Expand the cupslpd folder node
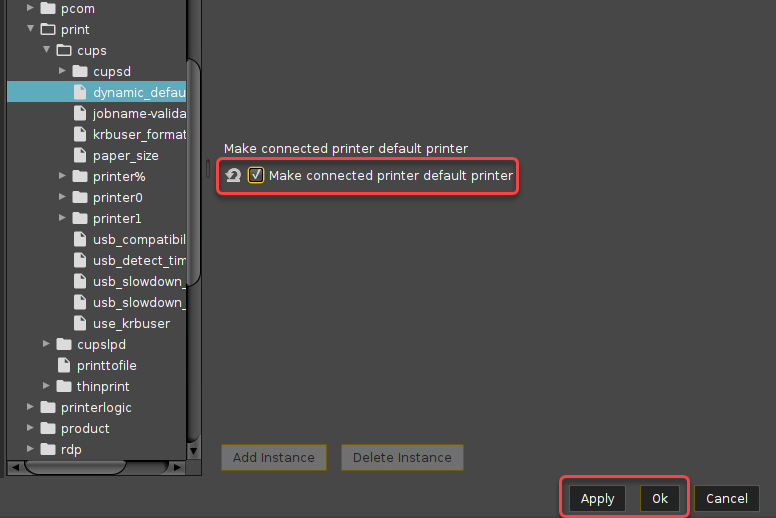The height and width of the screenshot is (518, 776). pyautogui.click(x=47, y=344)
